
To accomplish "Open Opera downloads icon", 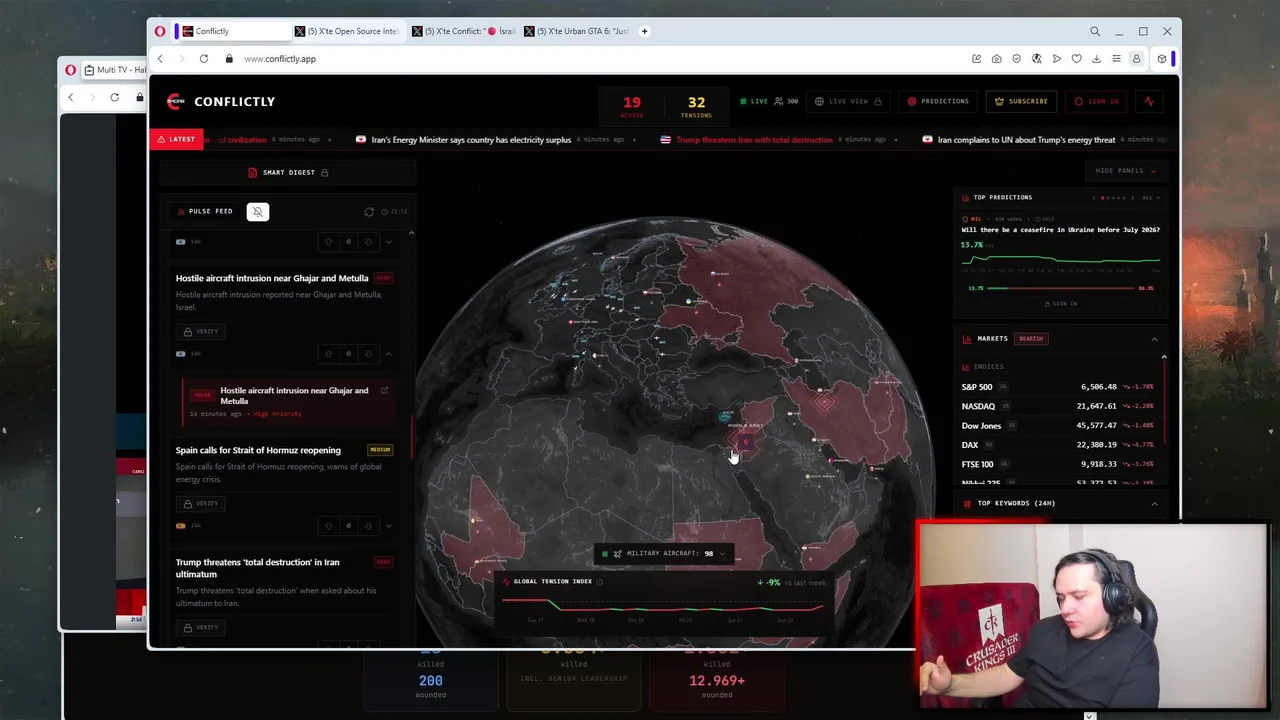I will [x=1096, y=59].
